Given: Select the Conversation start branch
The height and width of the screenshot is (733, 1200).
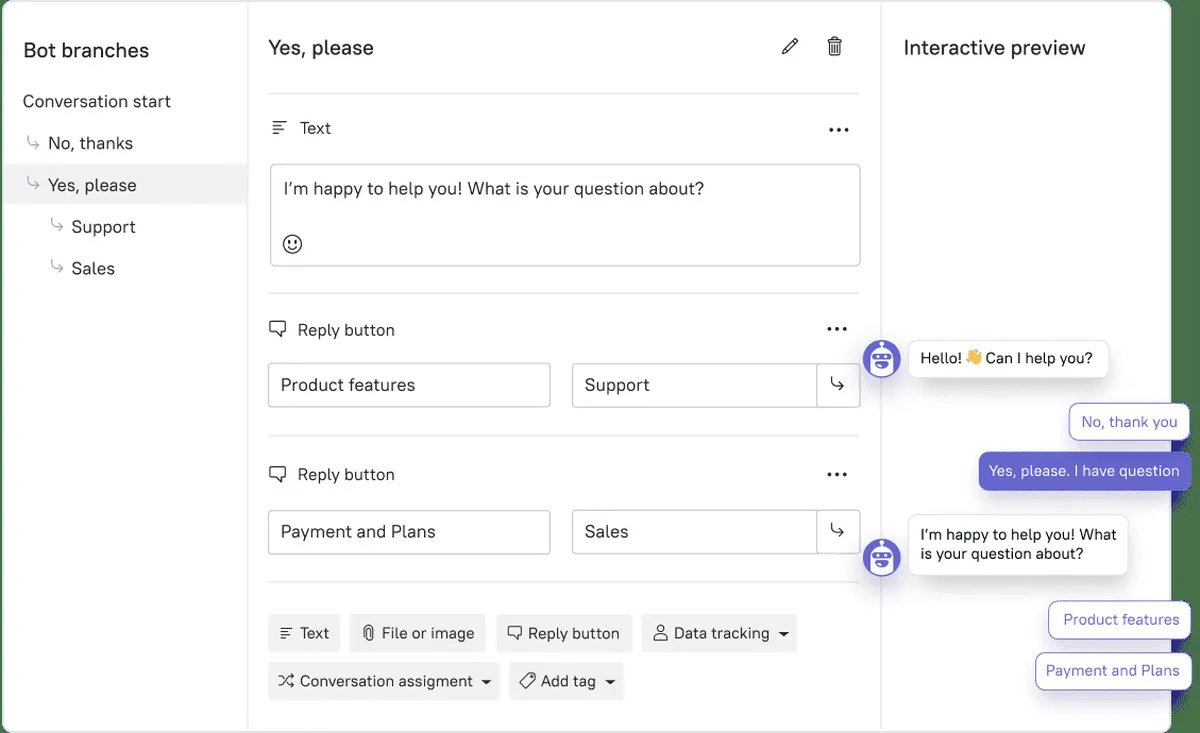Looking at the screenshot, I should click(x=97, y=101).
